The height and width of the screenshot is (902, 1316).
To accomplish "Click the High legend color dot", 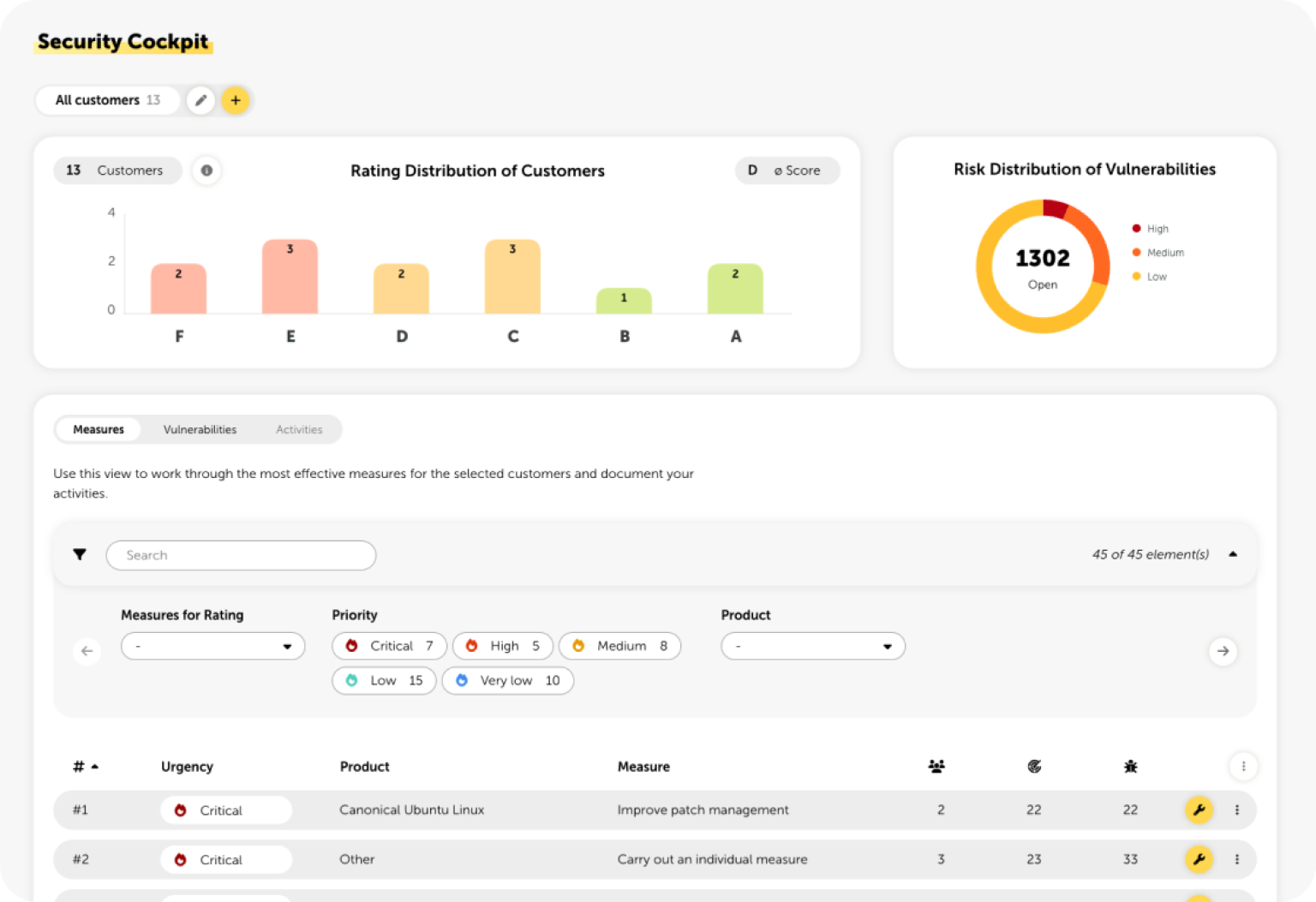I will [x=1136, y=229].
